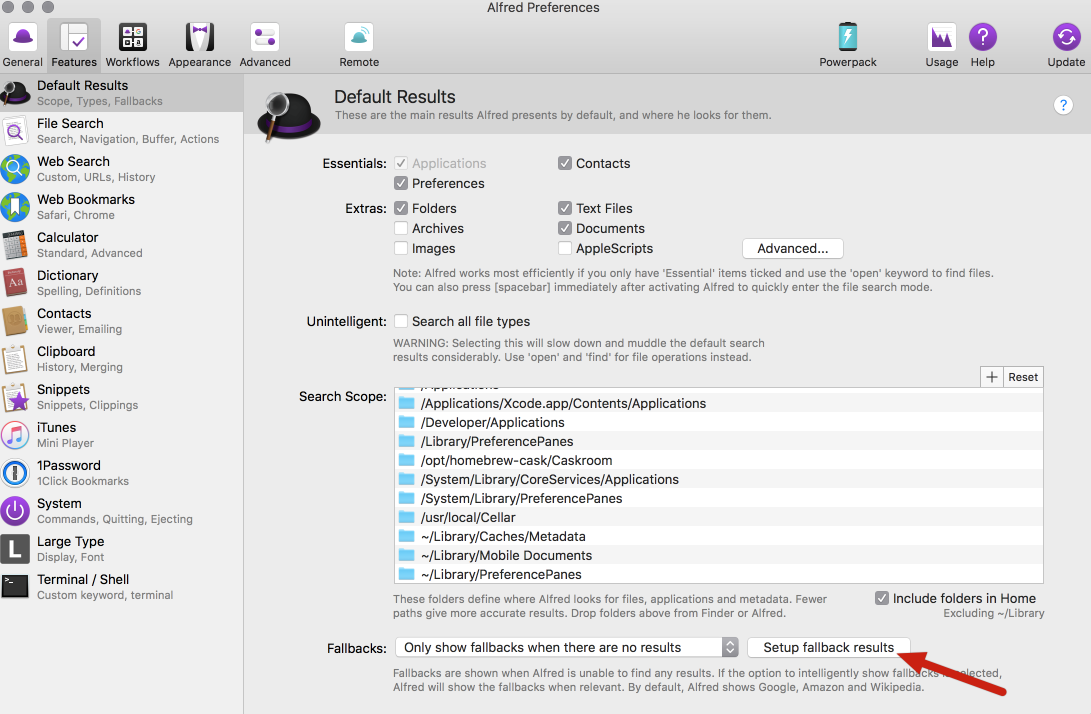The image size is (1091, 714).
Task: Click the Update toolbar icon
Action: pyautogui.click(x=1066, y=38)
